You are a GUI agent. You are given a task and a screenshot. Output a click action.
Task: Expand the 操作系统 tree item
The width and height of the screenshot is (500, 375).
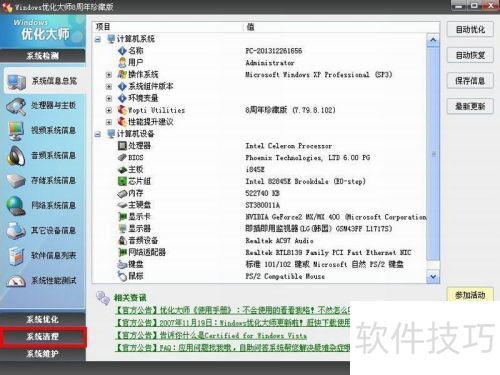(x=109, y=75)
